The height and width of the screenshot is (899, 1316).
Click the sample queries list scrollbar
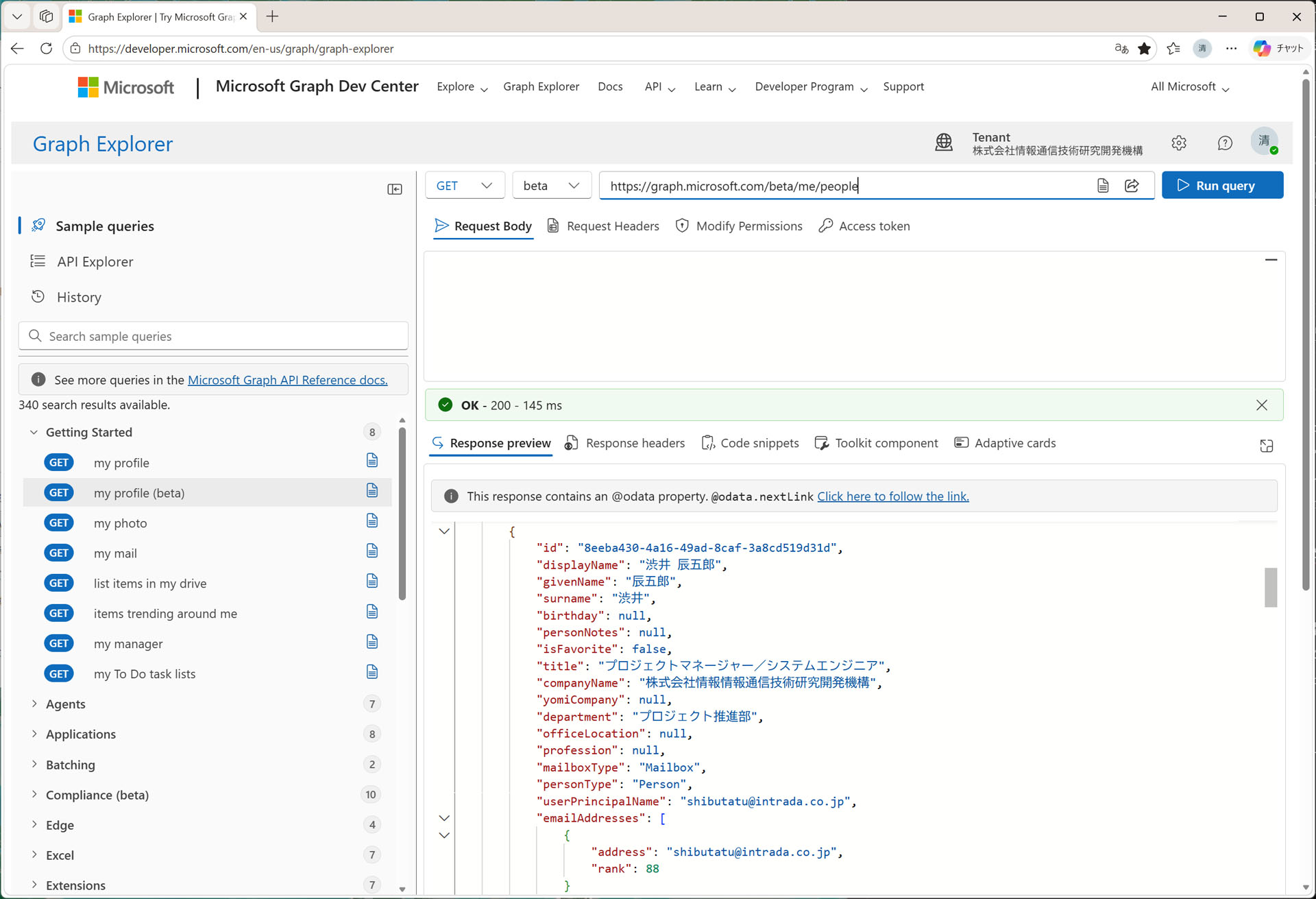click(402, 513)
